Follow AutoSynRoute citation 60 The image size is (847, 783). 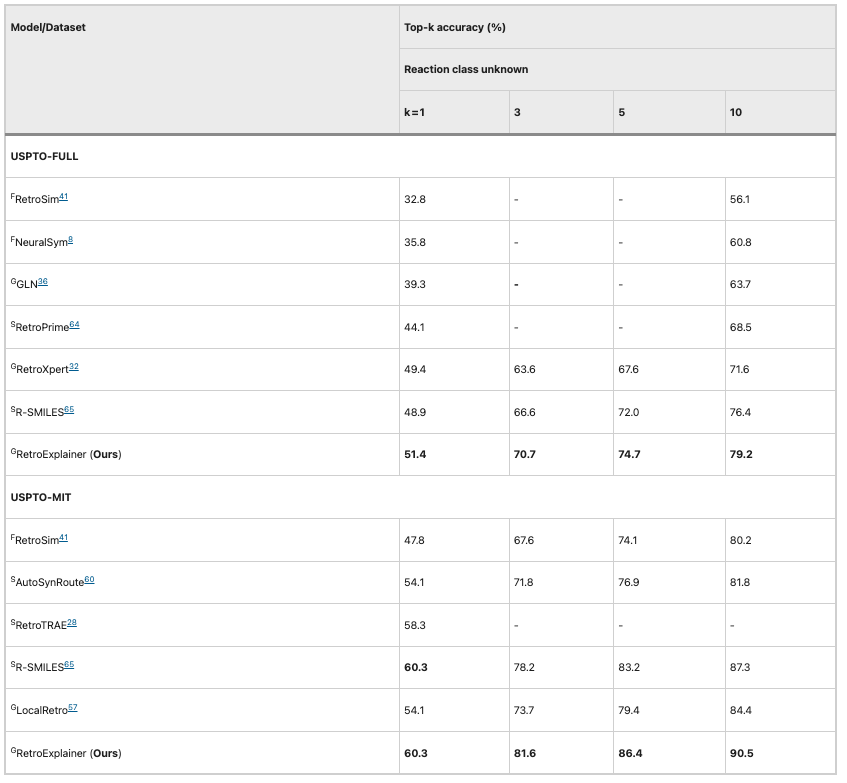pos(89,580)
